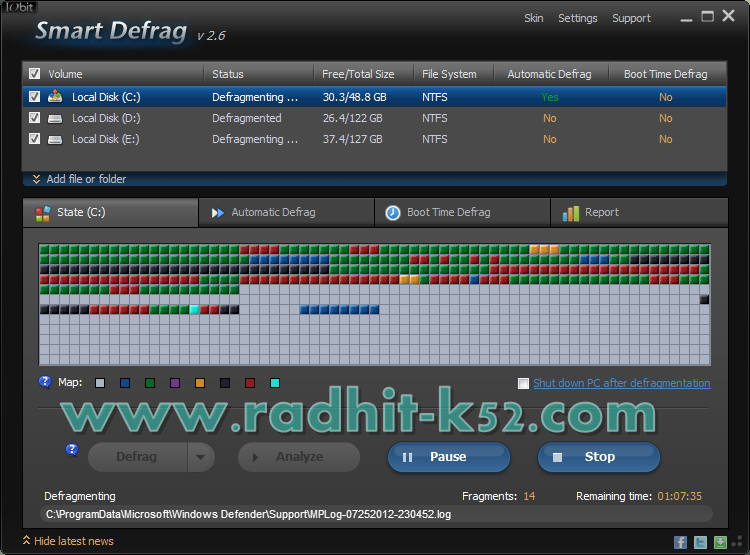This screenshot has height=555, width=750.
Task: Click the green map legend swatch
Action: pos(150,383)
